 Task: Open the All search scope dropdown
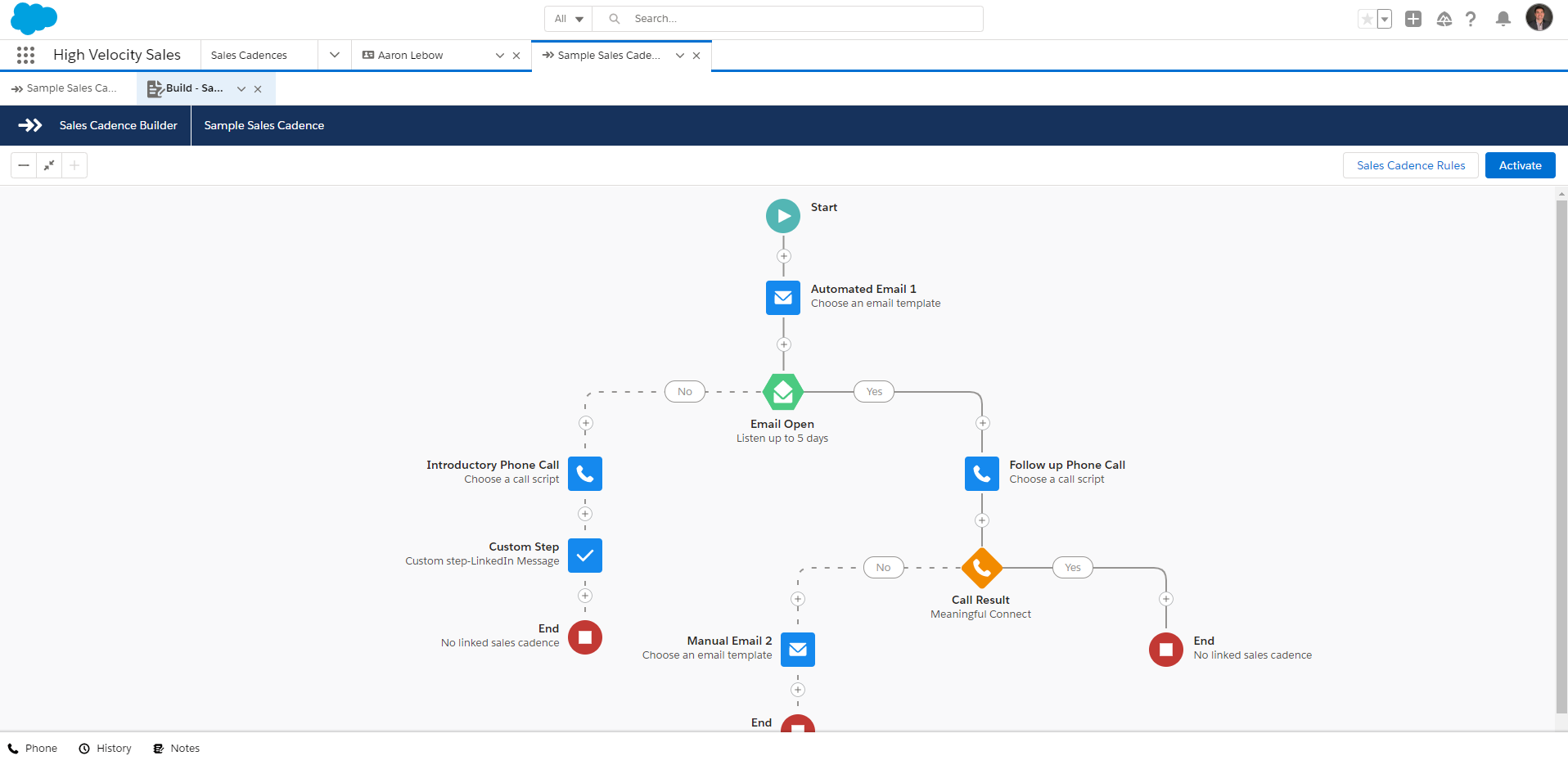pos(569,19)
